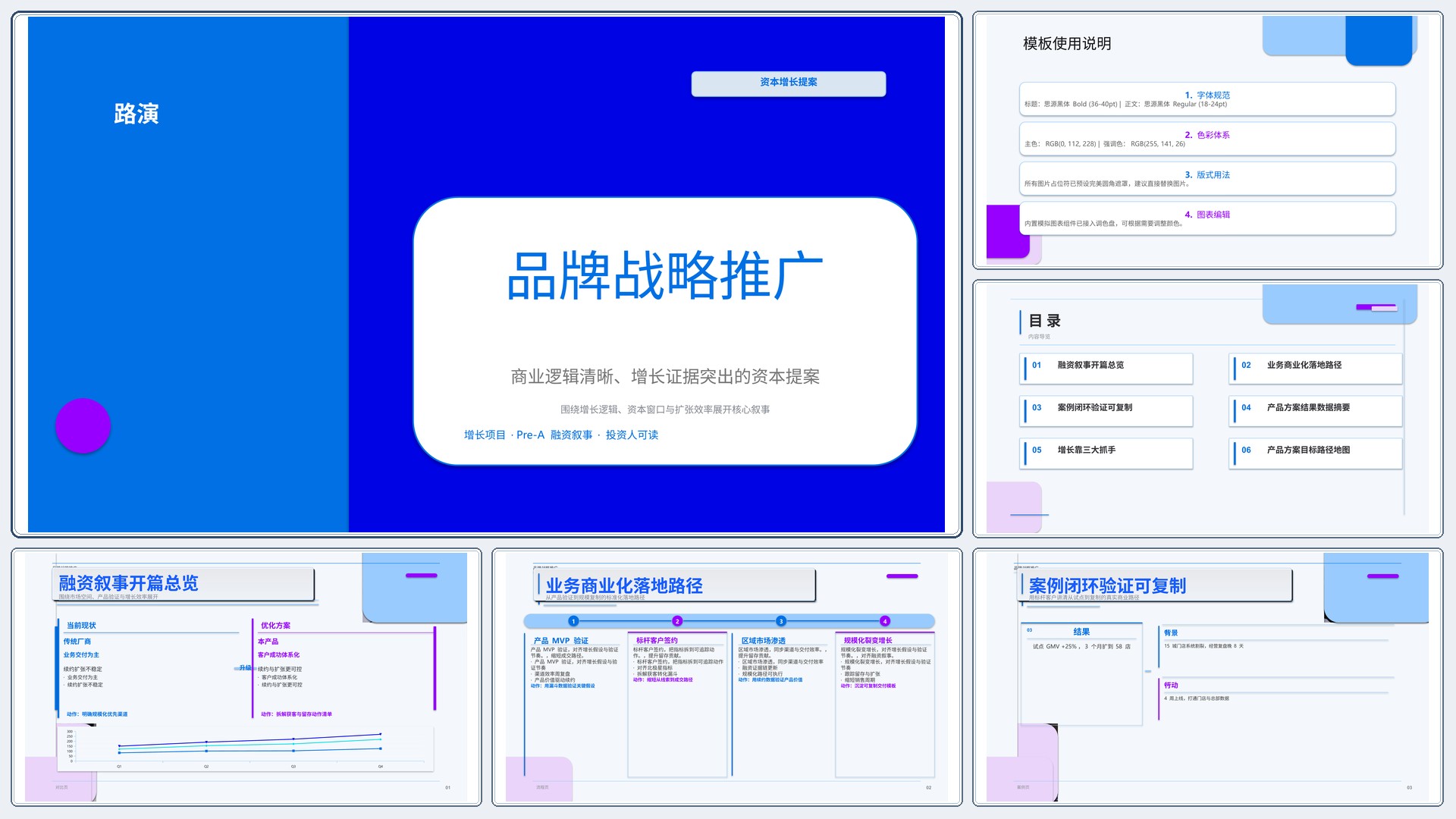Select the 产品 MVP 验证 stage heading
Image resolution: width=1456 pixels, height=819 pixels.
pos(561,641)
